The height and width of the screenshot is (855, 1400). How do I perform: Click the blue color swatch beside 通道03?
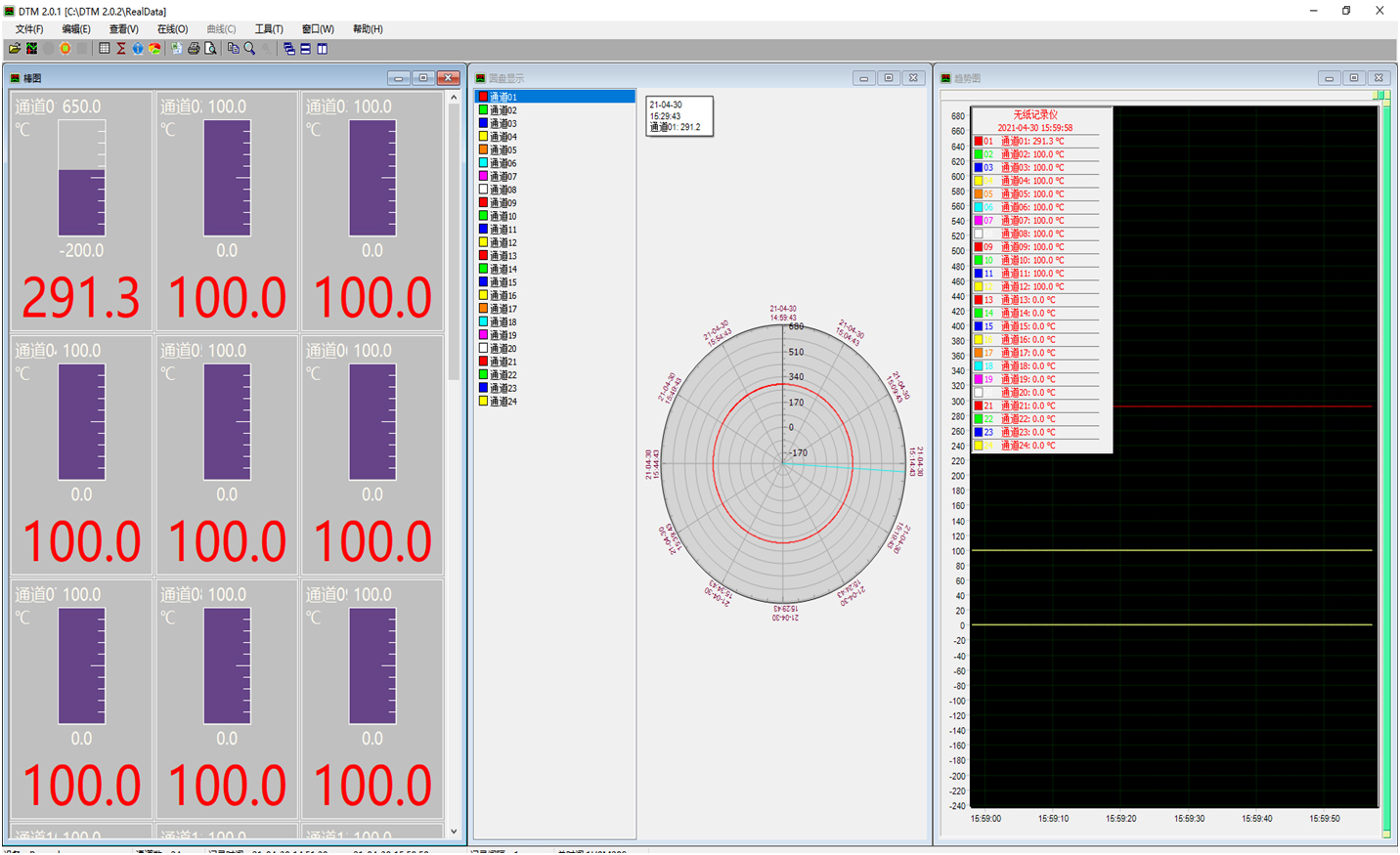coord(483,124)
